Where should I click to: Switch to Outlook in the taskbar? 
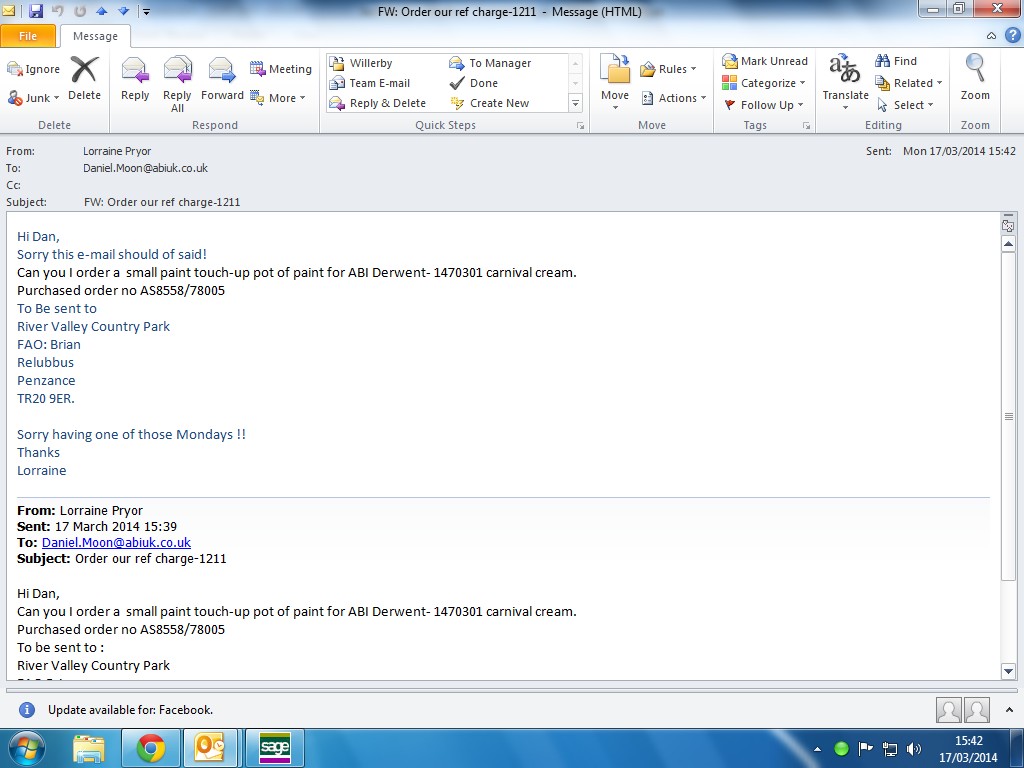click(210, 748)
